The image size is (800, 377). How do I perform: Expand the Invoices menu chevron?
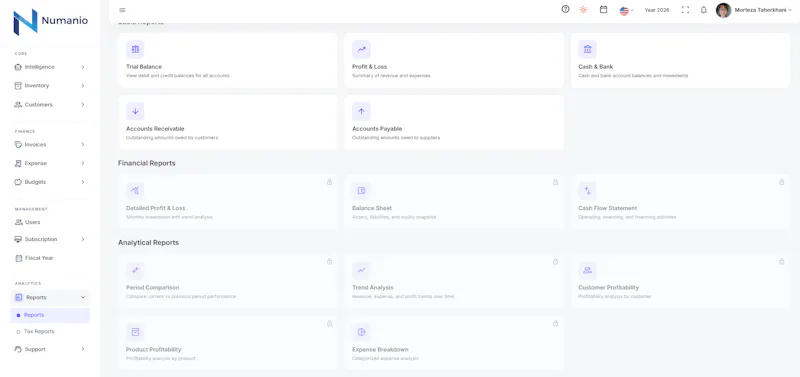click(83, 144)
